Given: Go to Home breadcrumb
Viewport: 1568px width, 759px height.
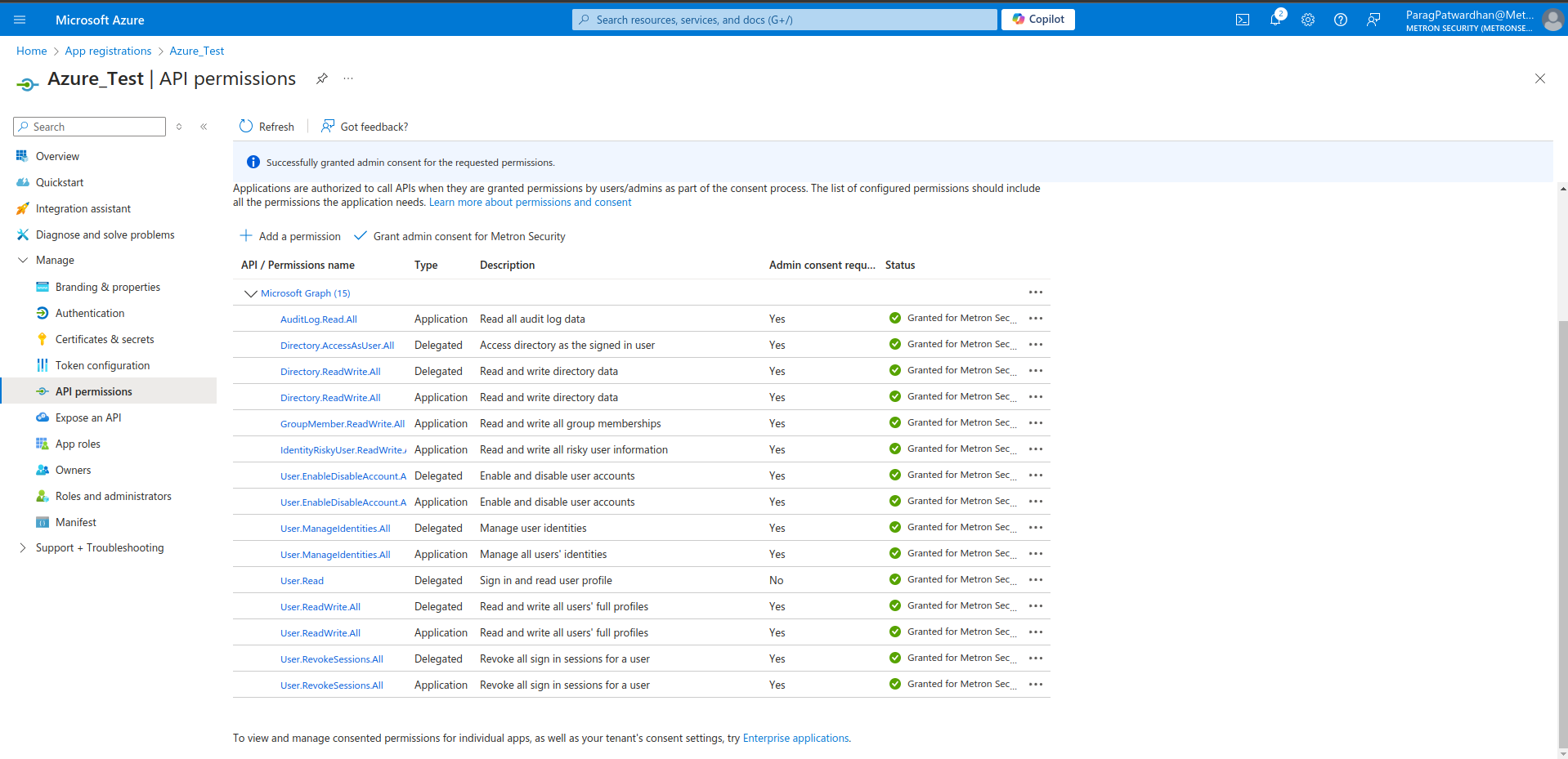Looking at the screenshot, I should coord(31,51).
